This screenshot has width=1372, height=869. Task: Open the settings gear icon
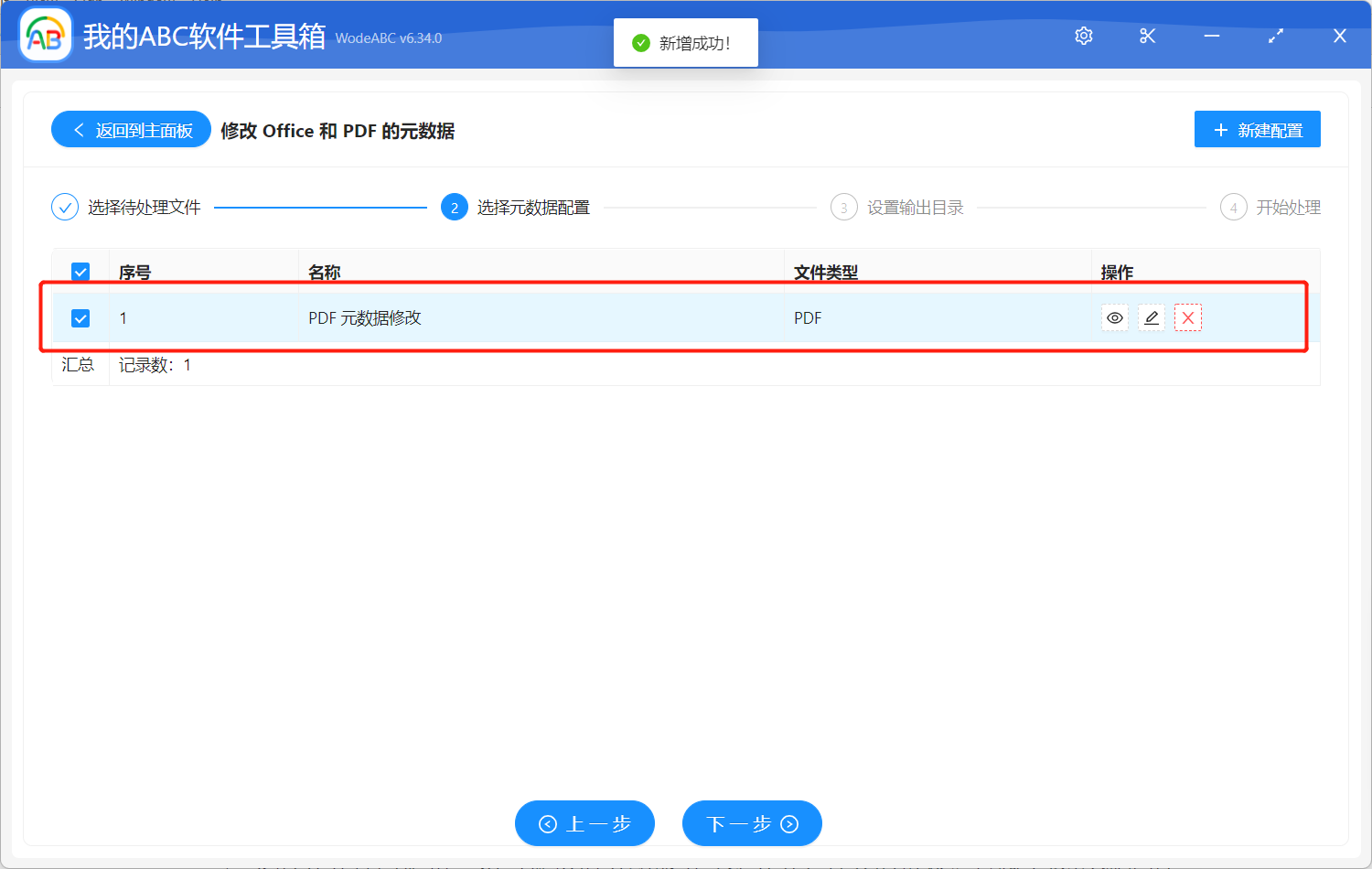coord(1083,36)
